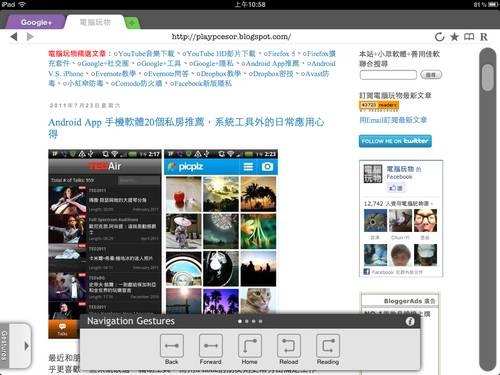Switch to the 電腦玩物 tab
The height and width of the screenshot is (375, 500).
(x=95, y=22)
